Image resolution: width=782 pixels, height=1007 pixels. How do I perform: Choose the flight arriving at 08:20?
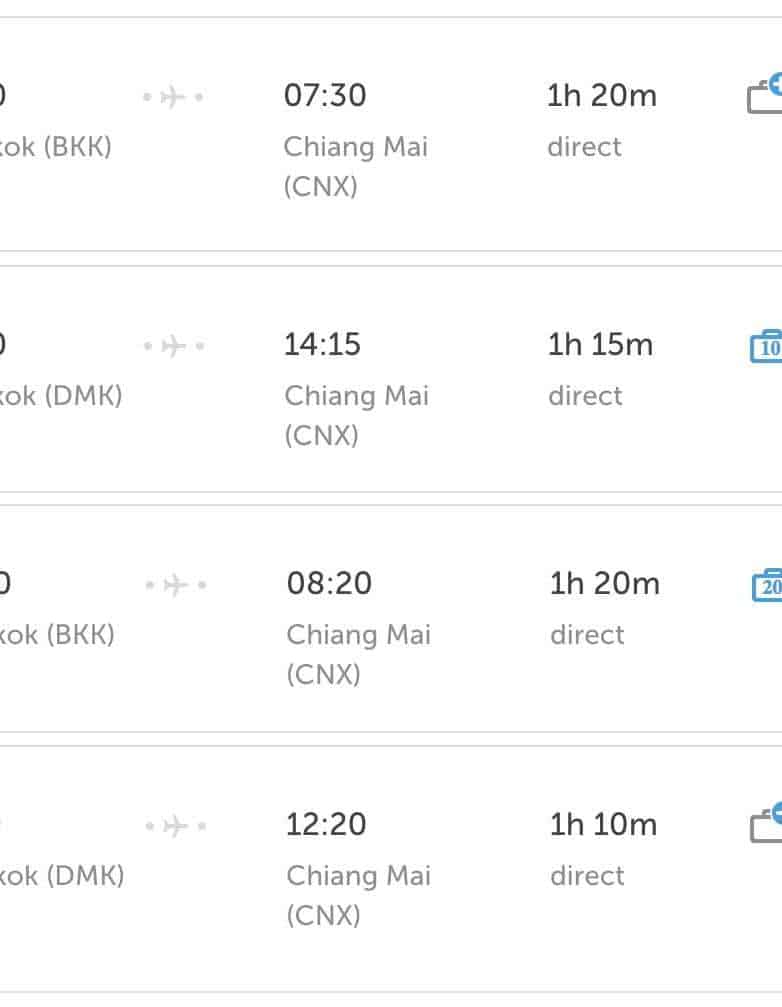329,584
